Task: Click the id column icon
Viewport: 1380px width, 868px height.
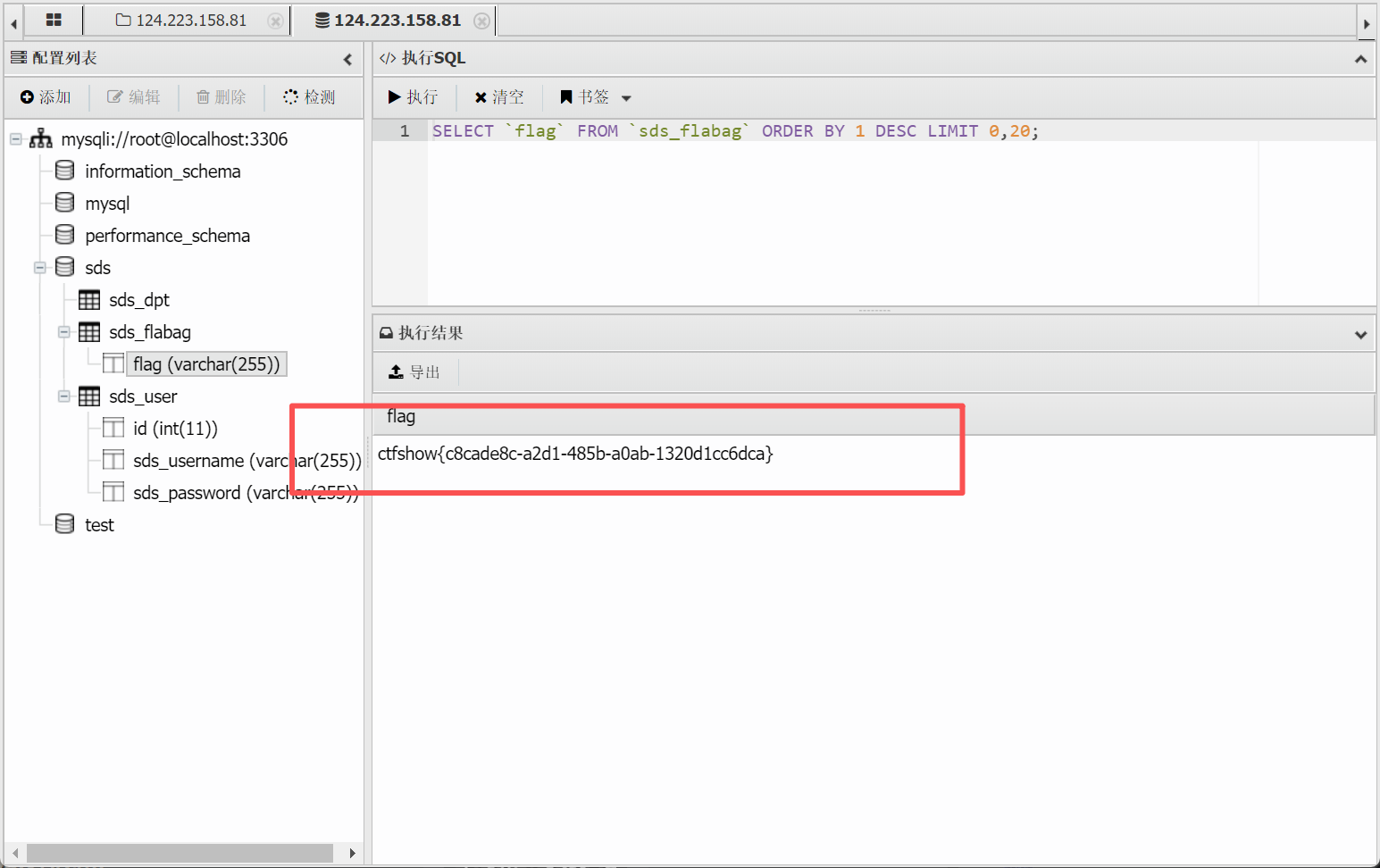Action: tap(113, 428)
